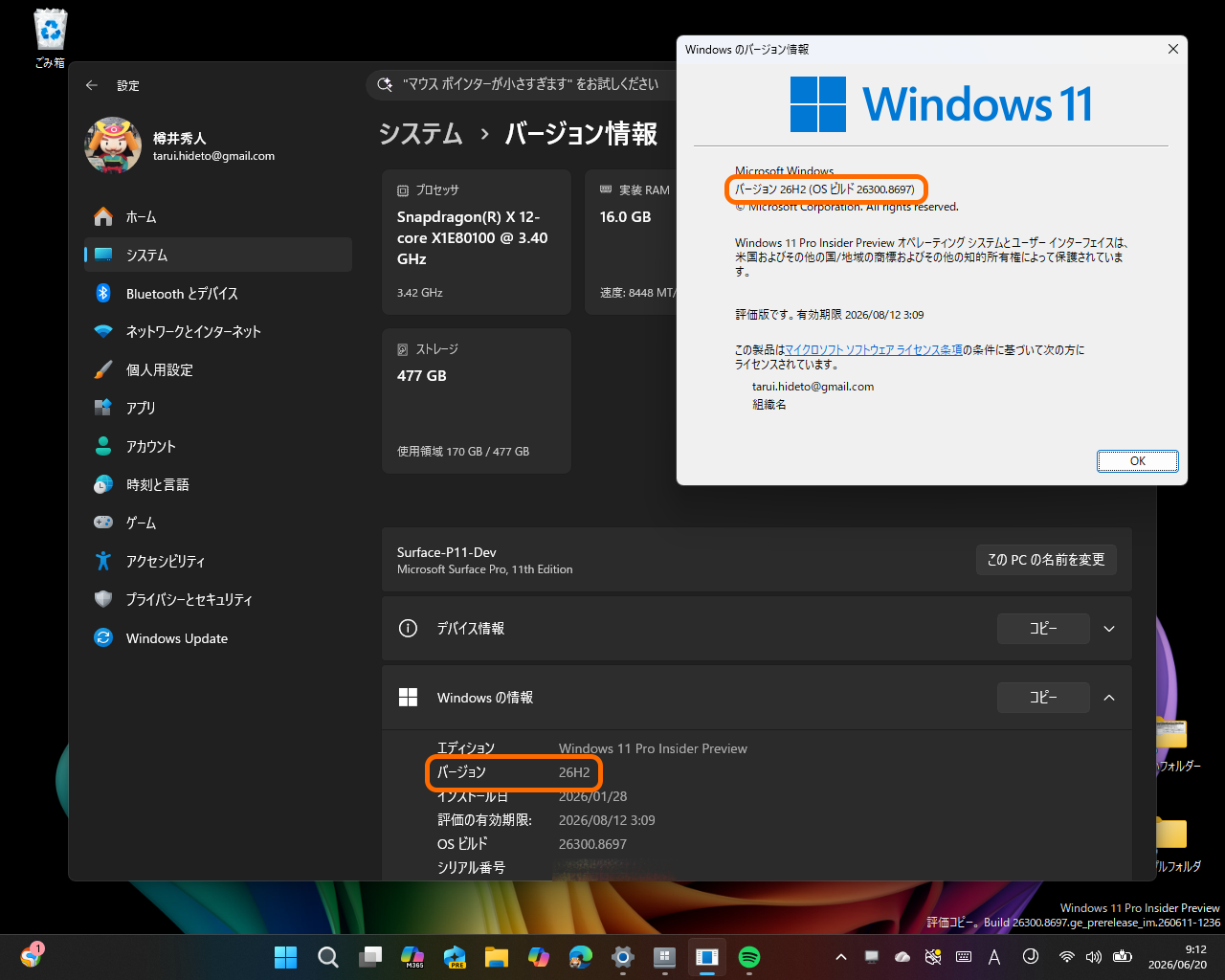
Task: Open Gaming settings in the sidebar
Action: (218, 523)
